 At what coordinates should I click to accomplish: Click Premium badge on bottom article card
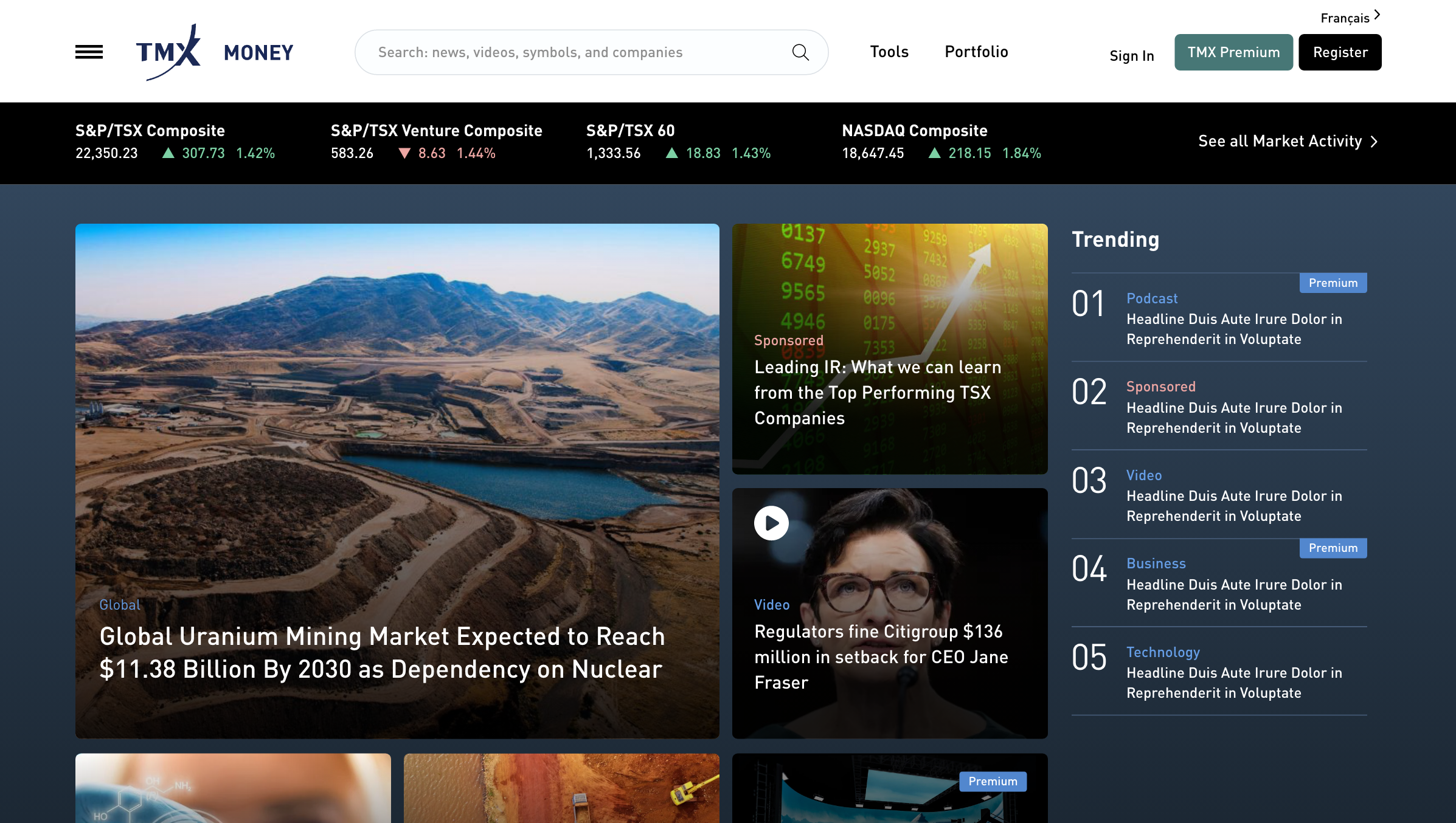[993, 782]
